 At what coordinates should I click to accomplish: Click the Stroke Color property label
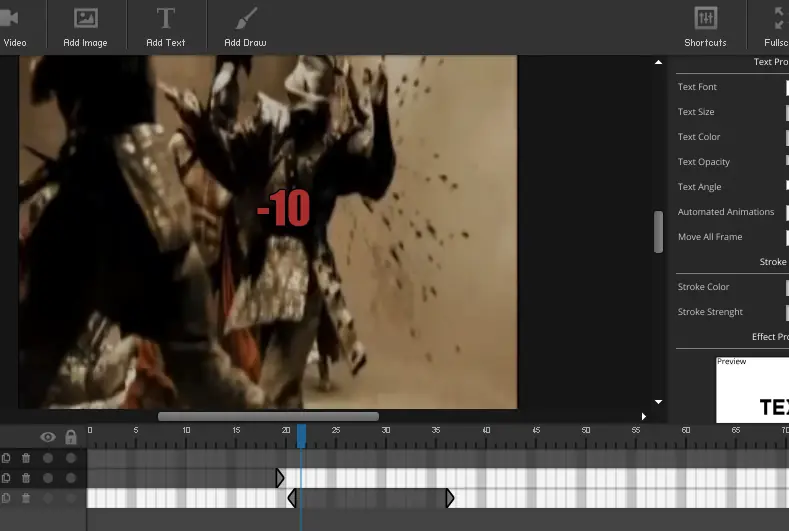pyautogui.click(x=703, y=287)
